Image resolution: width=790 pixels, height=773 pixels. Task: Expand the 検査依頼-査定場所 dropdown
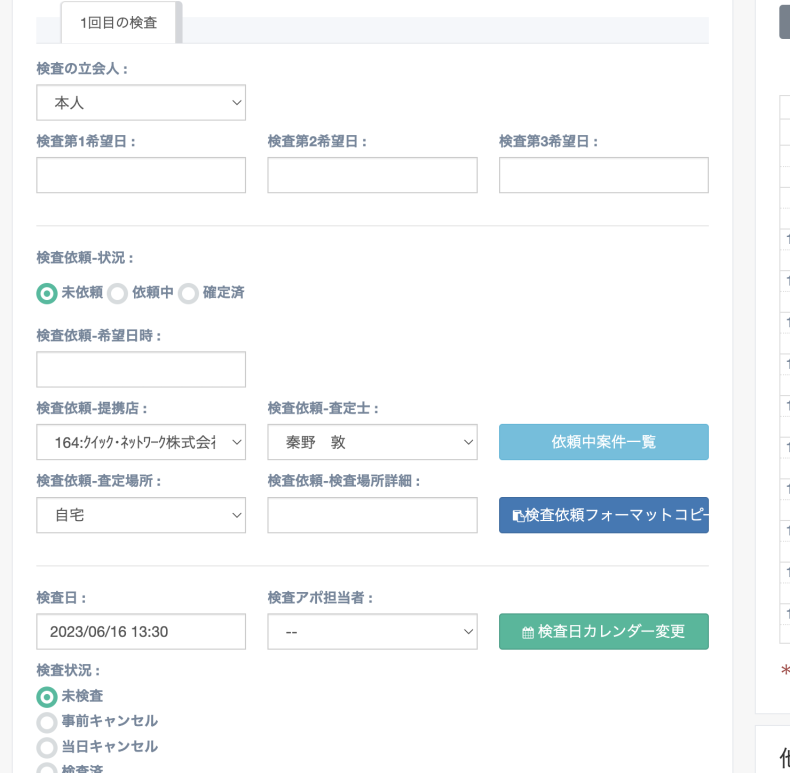point(141,515)
